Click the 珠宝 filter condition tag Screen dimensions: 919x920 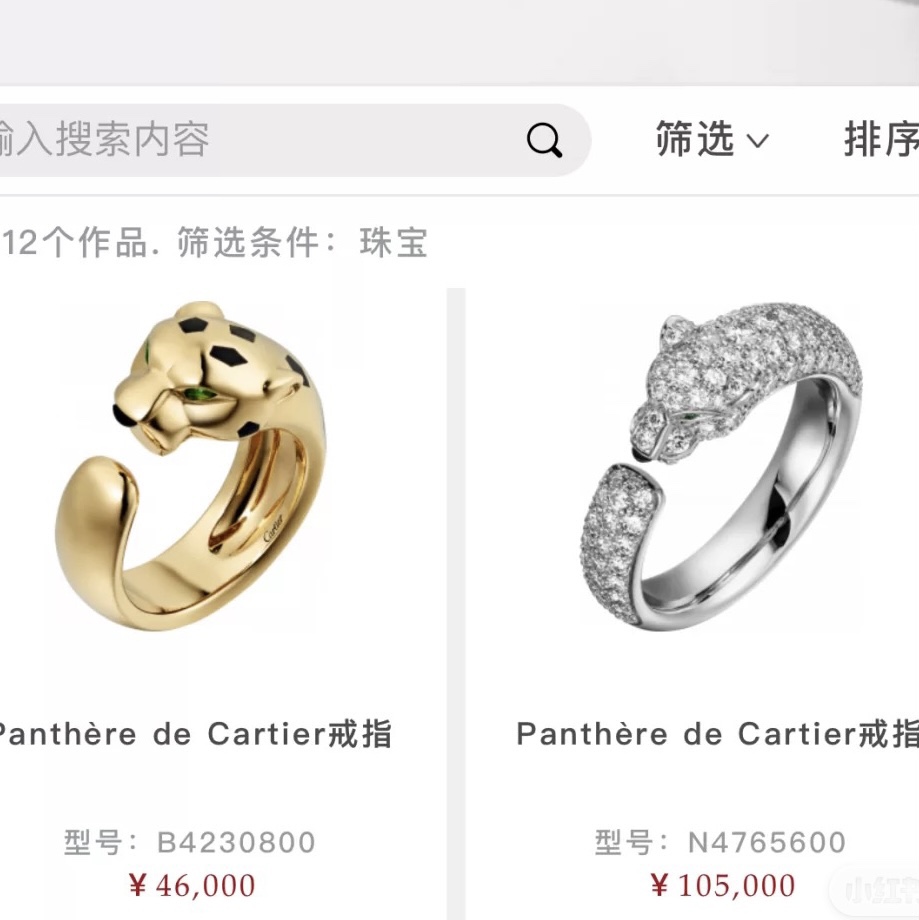pos(393,242)
